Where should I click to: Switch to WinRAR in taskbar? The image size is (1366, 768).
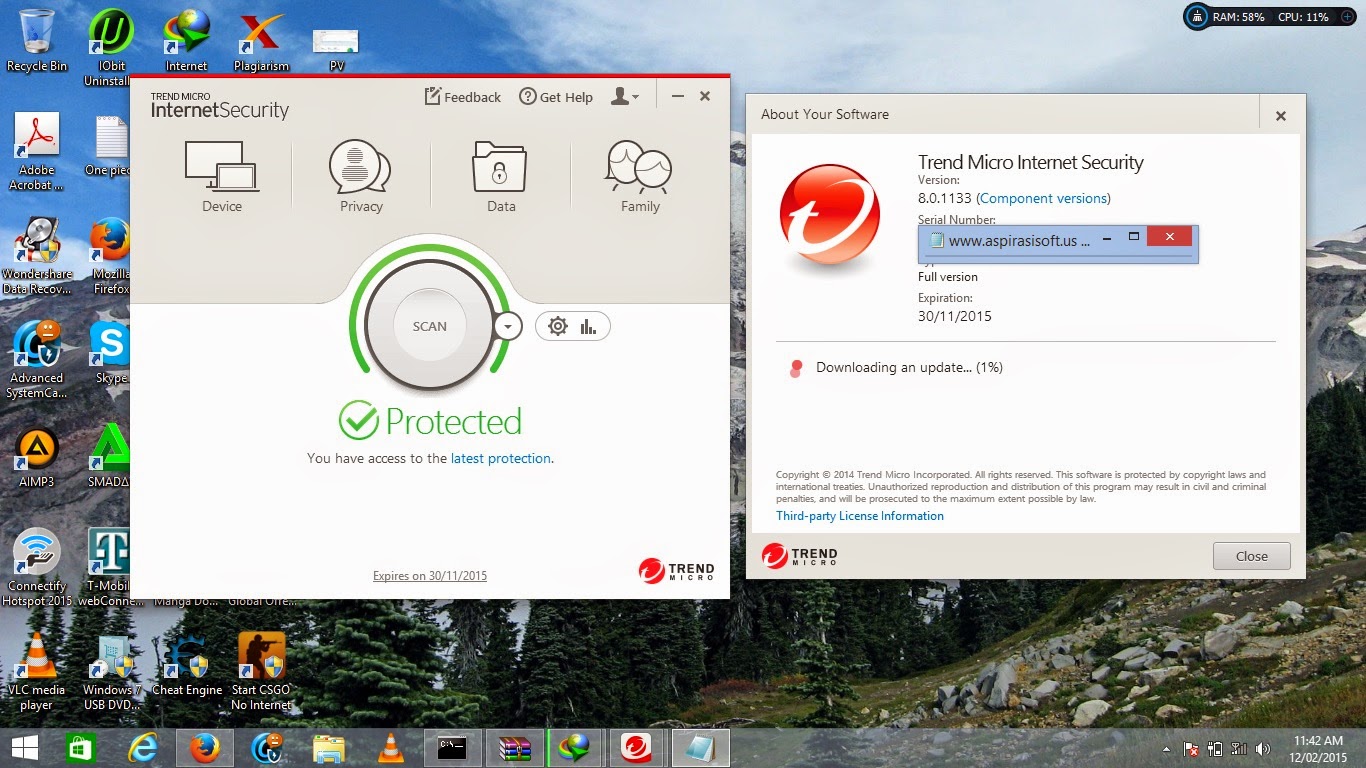[515, 748]
